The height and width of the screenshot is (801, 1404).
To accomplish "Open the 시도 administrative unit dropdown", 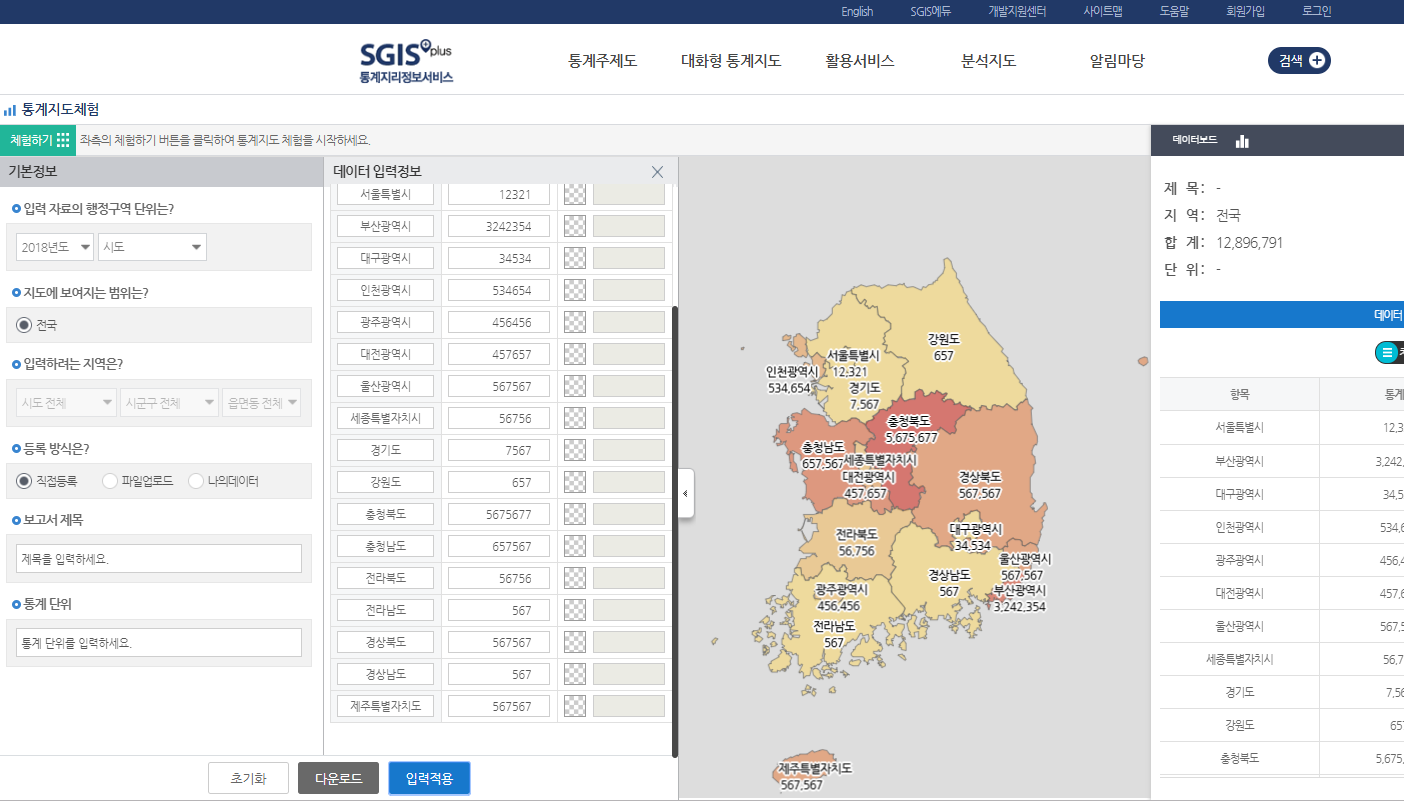I will pos(151,246).
